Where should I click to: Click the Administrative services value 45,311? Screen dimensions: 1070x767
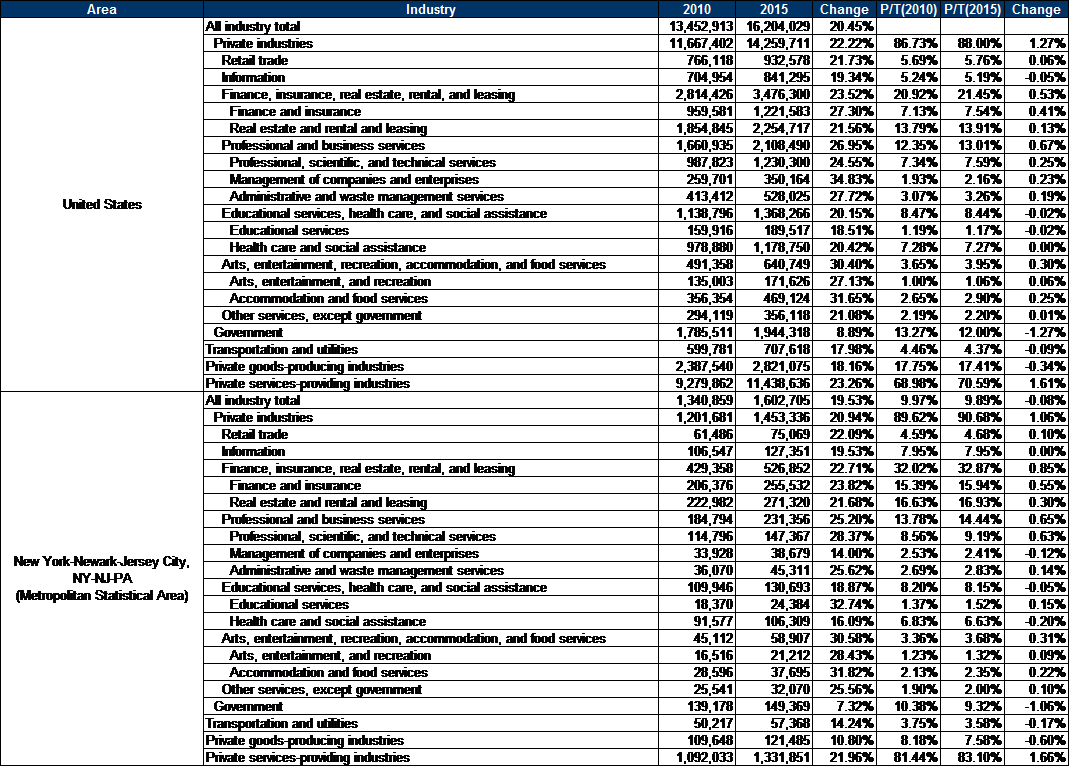click(x=774, y=570)
